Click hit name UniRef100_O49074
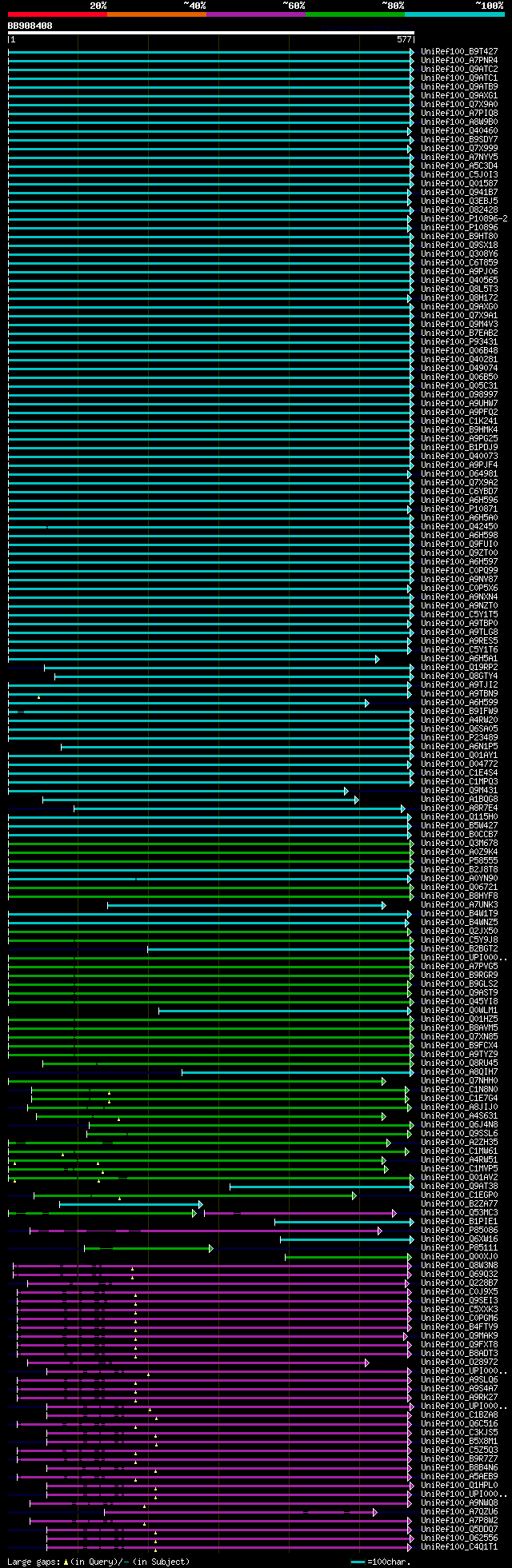The height and width of the screenshot is (1568, 512). tap(459, 368)
